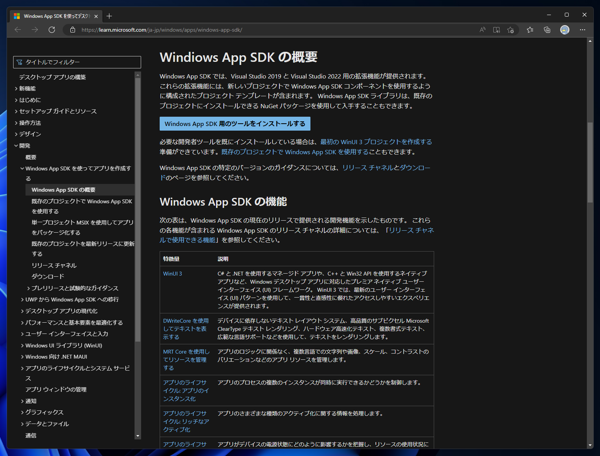600x456 pixels.
Task: Open the WinUI 3 table link
Action: pyautogui.click(x=173, y=274)
